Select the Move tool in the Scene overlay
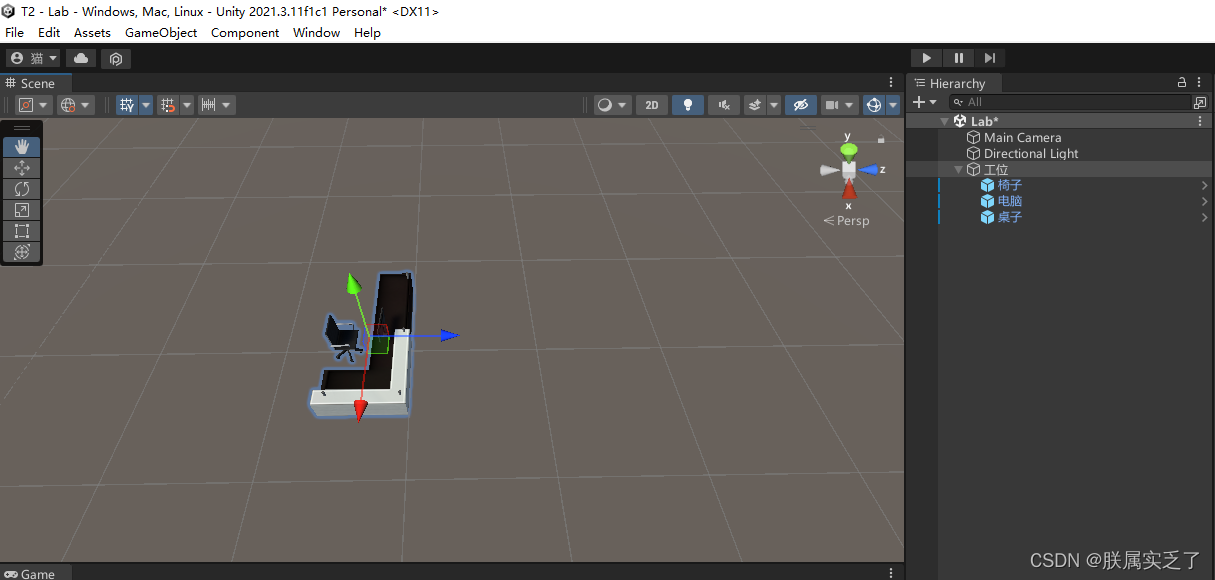 coord(22,168)
